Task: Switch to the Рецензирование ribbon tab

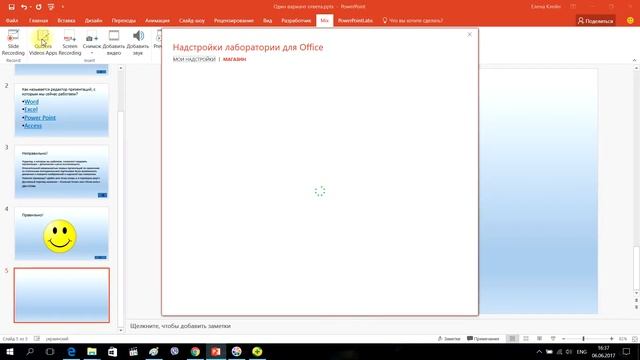Action: 233,20
